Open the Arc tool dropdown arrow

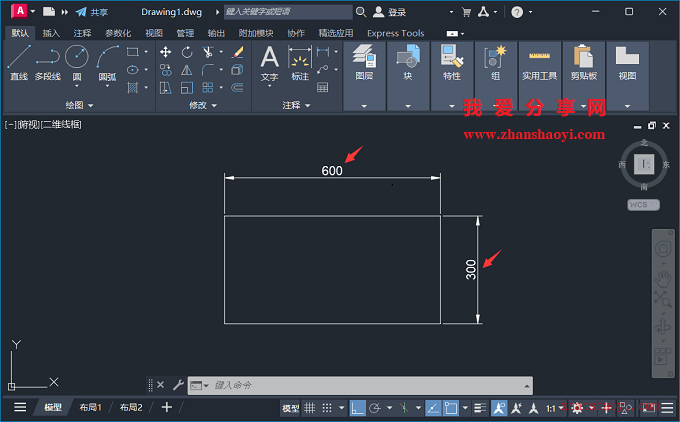click(107, 86)
